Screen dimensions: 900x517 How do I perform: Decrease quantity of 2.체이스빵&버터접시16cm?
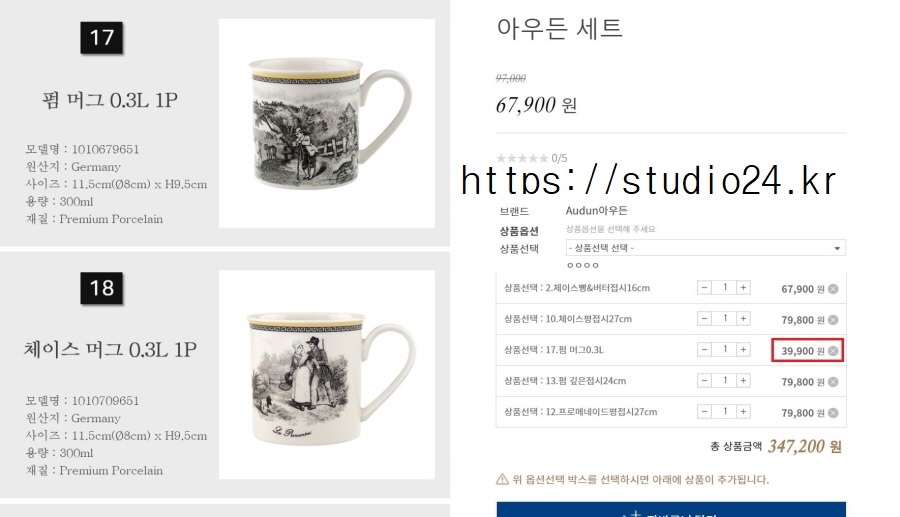(x=704, y=287)
